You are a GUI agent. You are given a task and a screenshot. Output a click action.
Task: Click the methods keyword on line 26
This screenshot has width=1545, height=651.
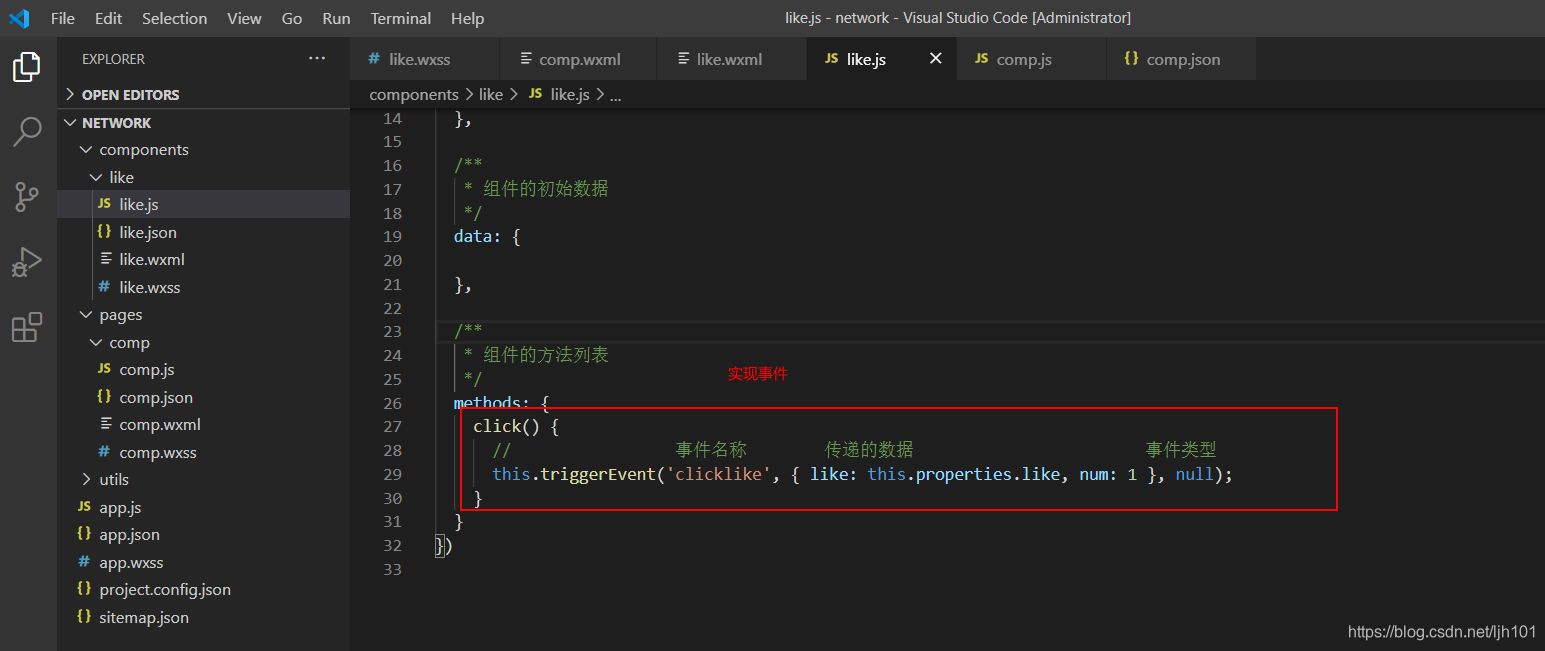click(488, 403)
